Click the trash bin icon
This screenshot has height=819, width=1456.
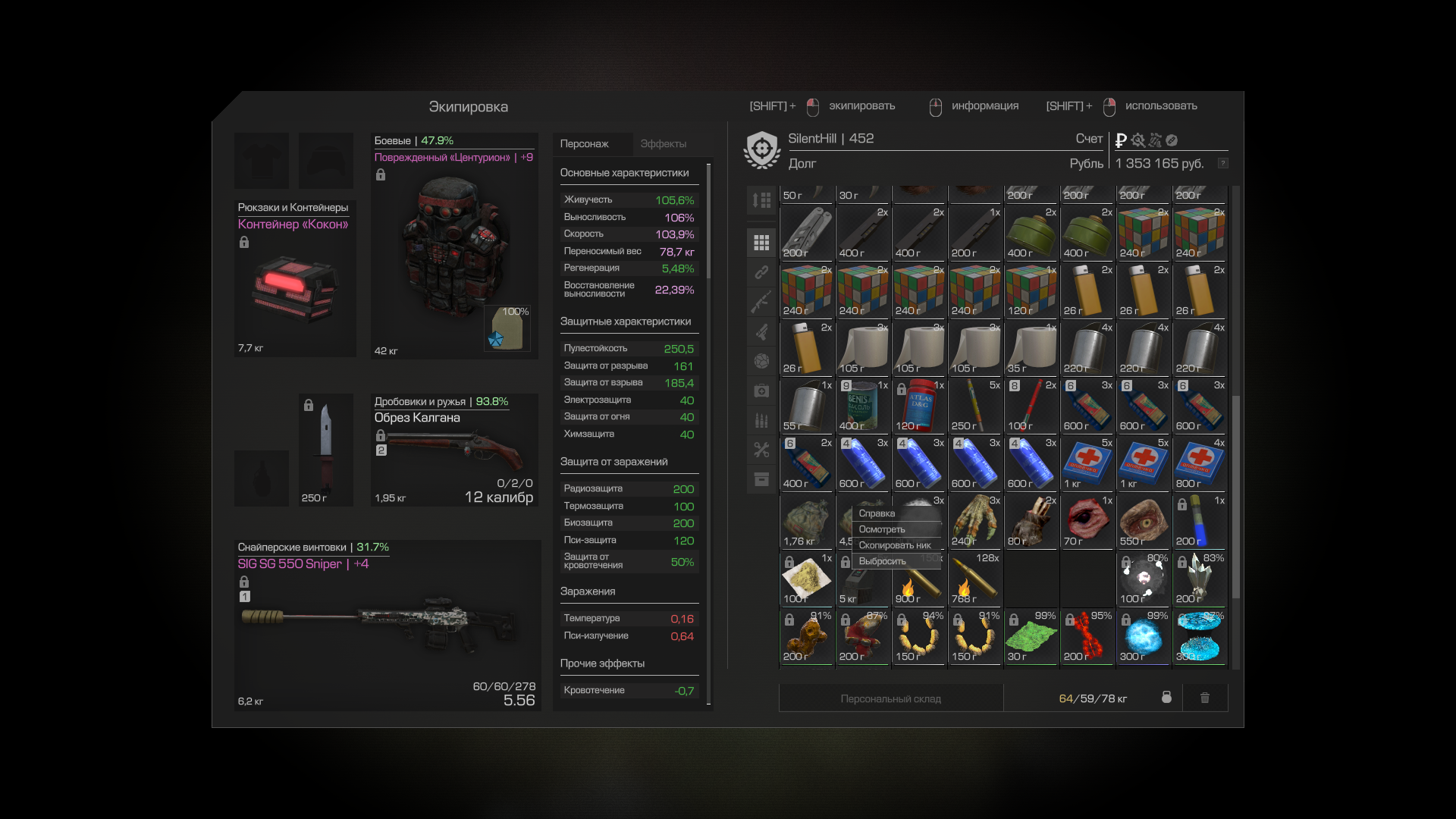1204,698
